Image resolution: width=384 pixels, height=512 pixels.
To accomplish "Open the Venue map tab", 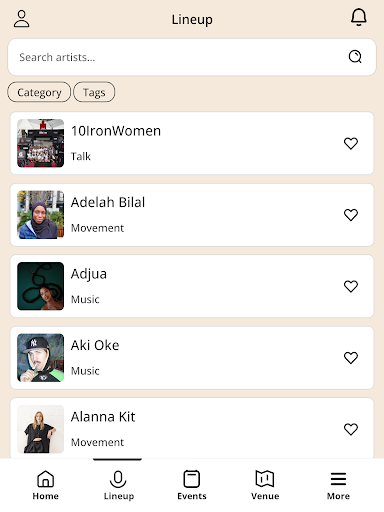I will pyautogui.click(x=265, y=485).
